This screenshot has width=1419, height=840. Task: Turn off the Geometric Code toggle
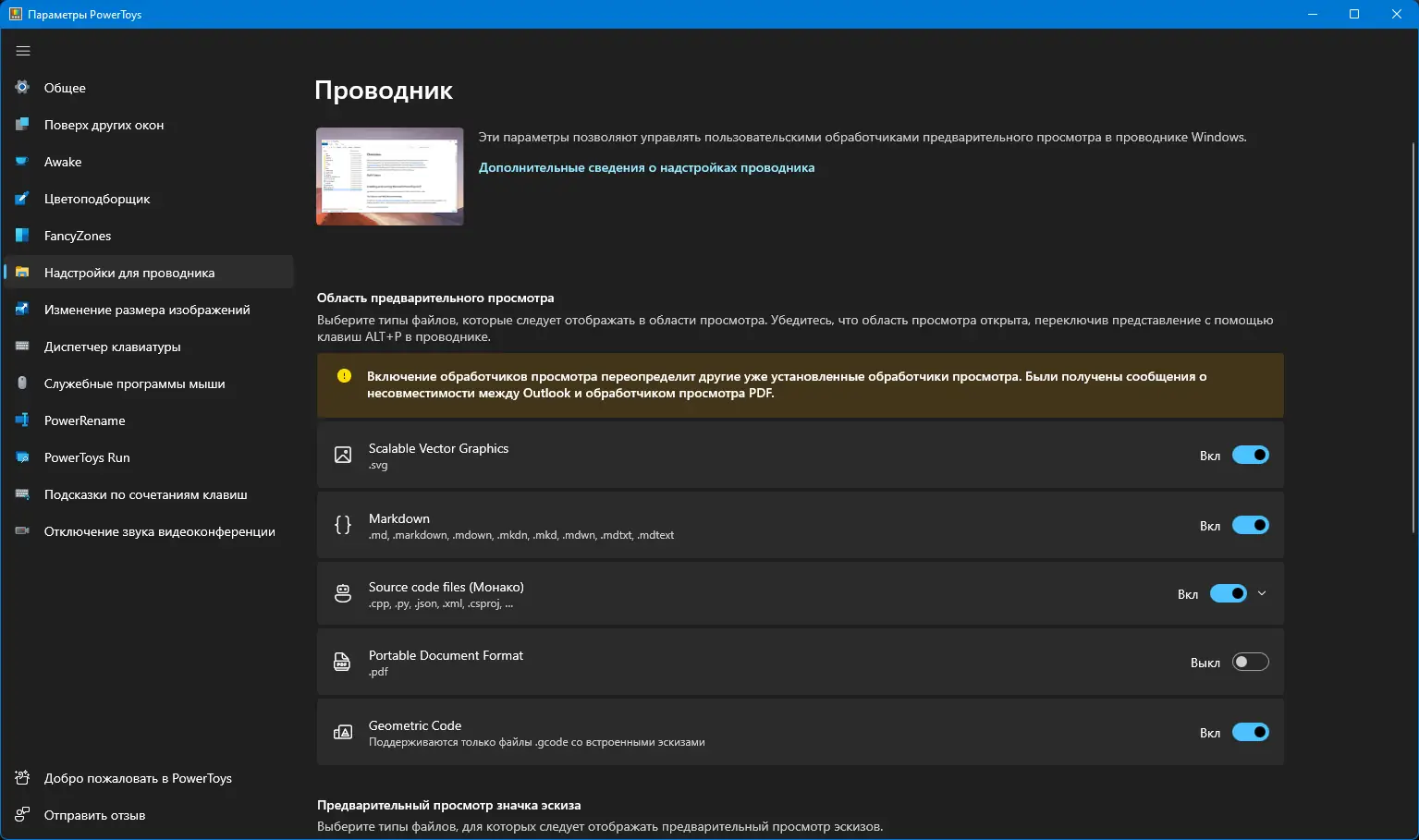coord(1251,732)
